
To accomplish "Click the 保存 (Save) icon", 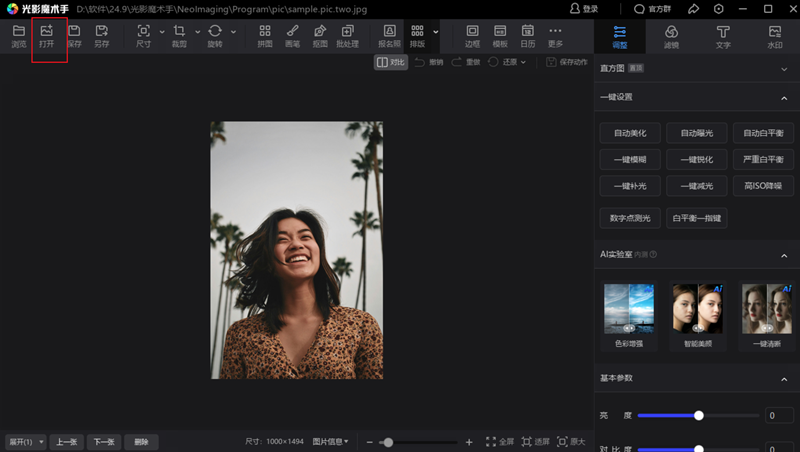I will coord(74,36).
